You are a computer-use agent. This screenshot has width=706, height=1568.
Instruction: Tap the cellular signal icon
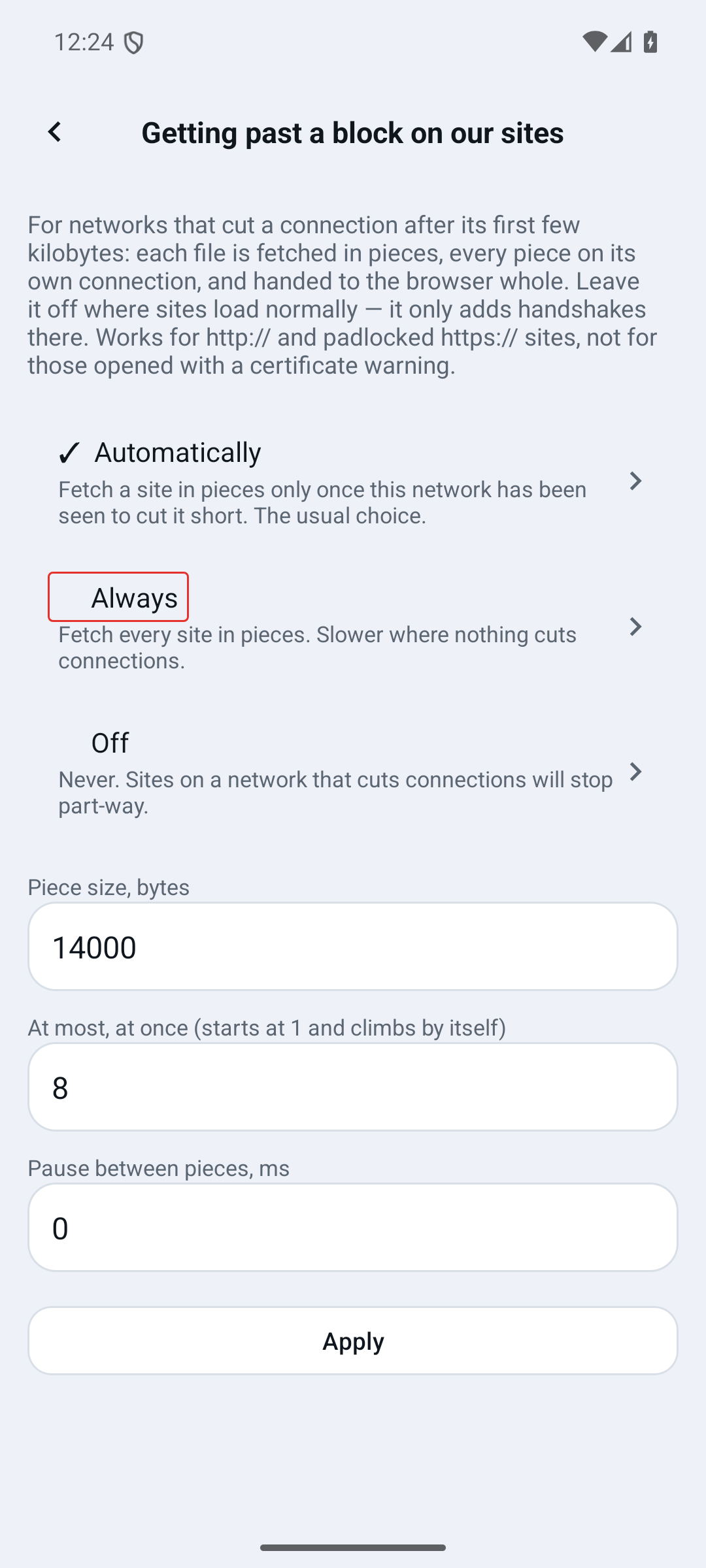620,42
